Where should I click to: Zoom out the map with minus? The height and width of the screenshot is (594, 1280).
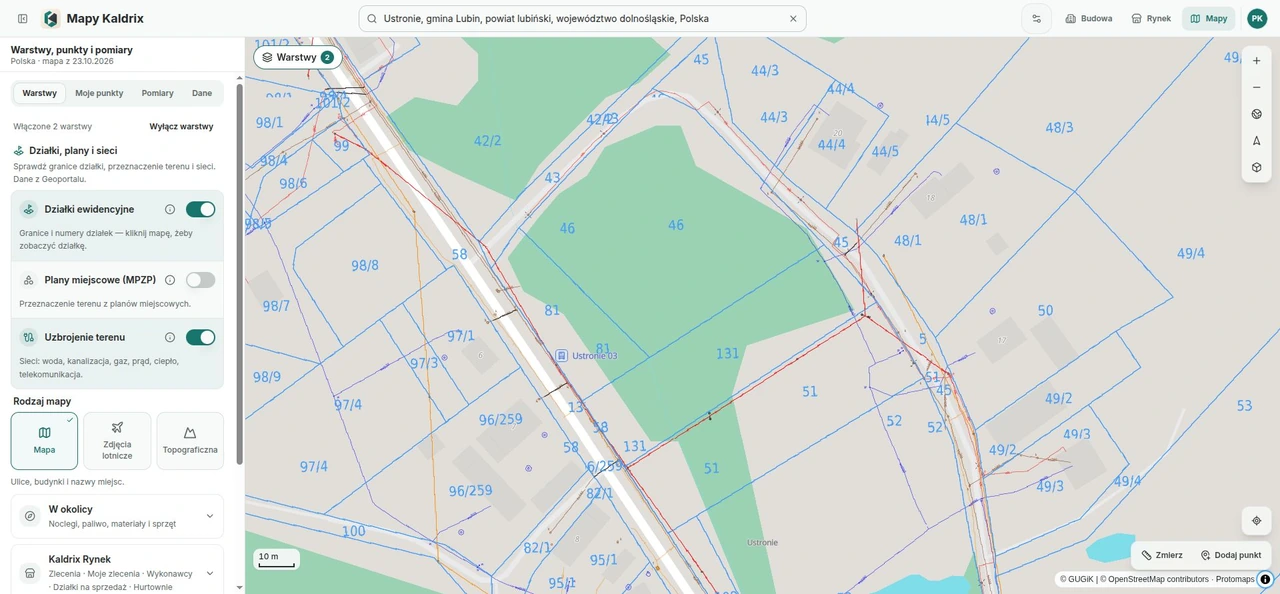1256,88
